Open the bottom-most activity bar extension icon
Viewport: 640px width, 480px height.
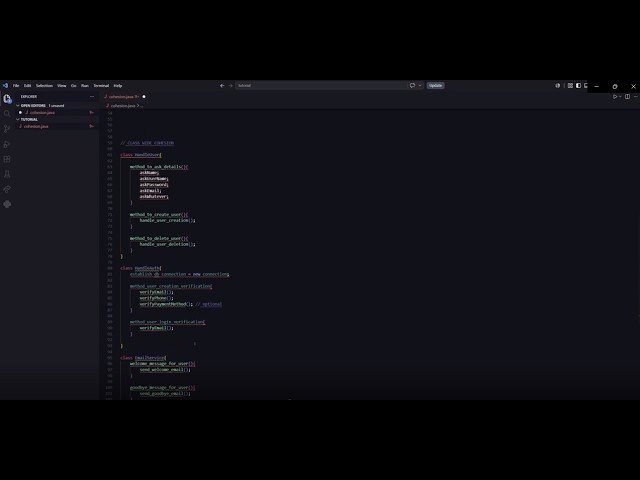(7, 204)
